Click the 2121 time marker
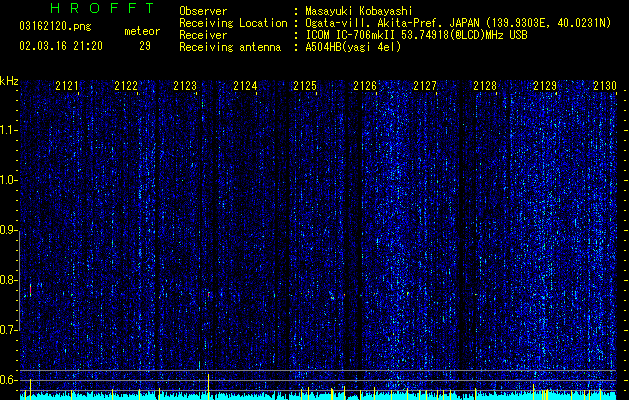 pos(67,86)
